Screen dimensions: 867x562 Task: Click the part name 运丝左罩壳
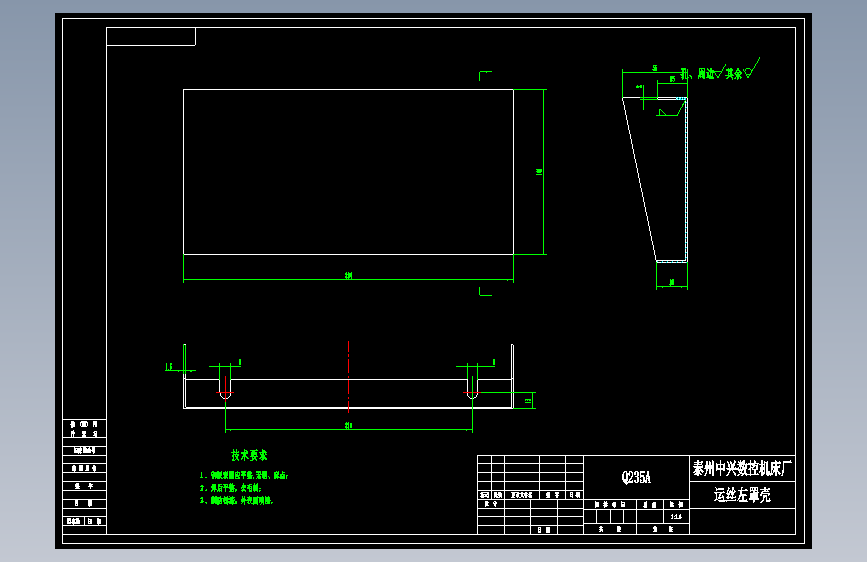[742, 495]
